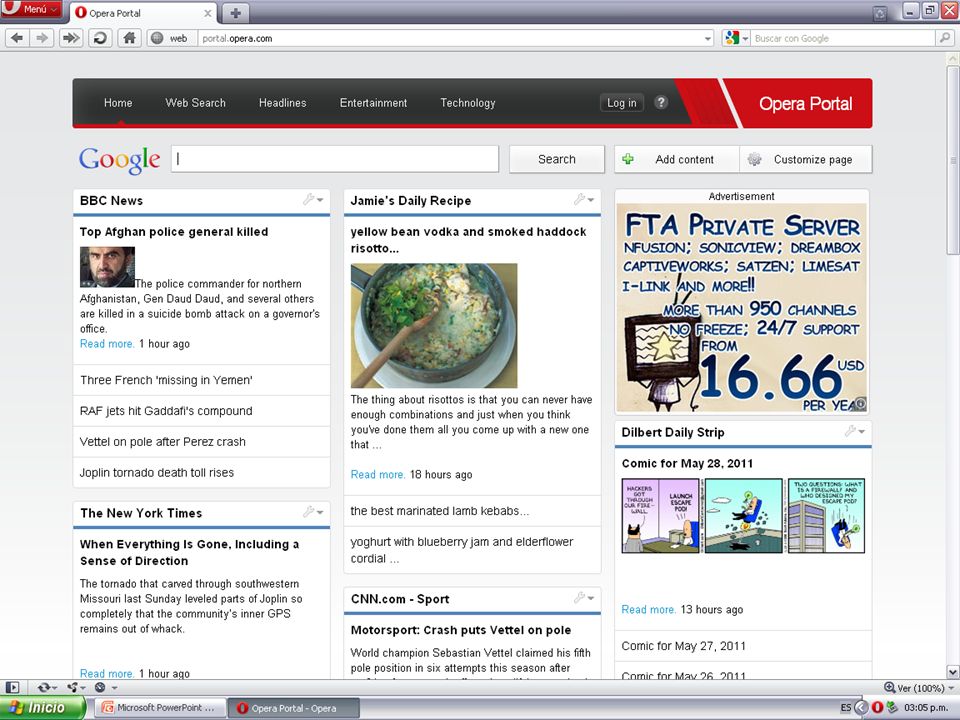Open the closed tabs trash icon
Image resolution: width=960 pixels, height=720 pixels.
point(880,13)
